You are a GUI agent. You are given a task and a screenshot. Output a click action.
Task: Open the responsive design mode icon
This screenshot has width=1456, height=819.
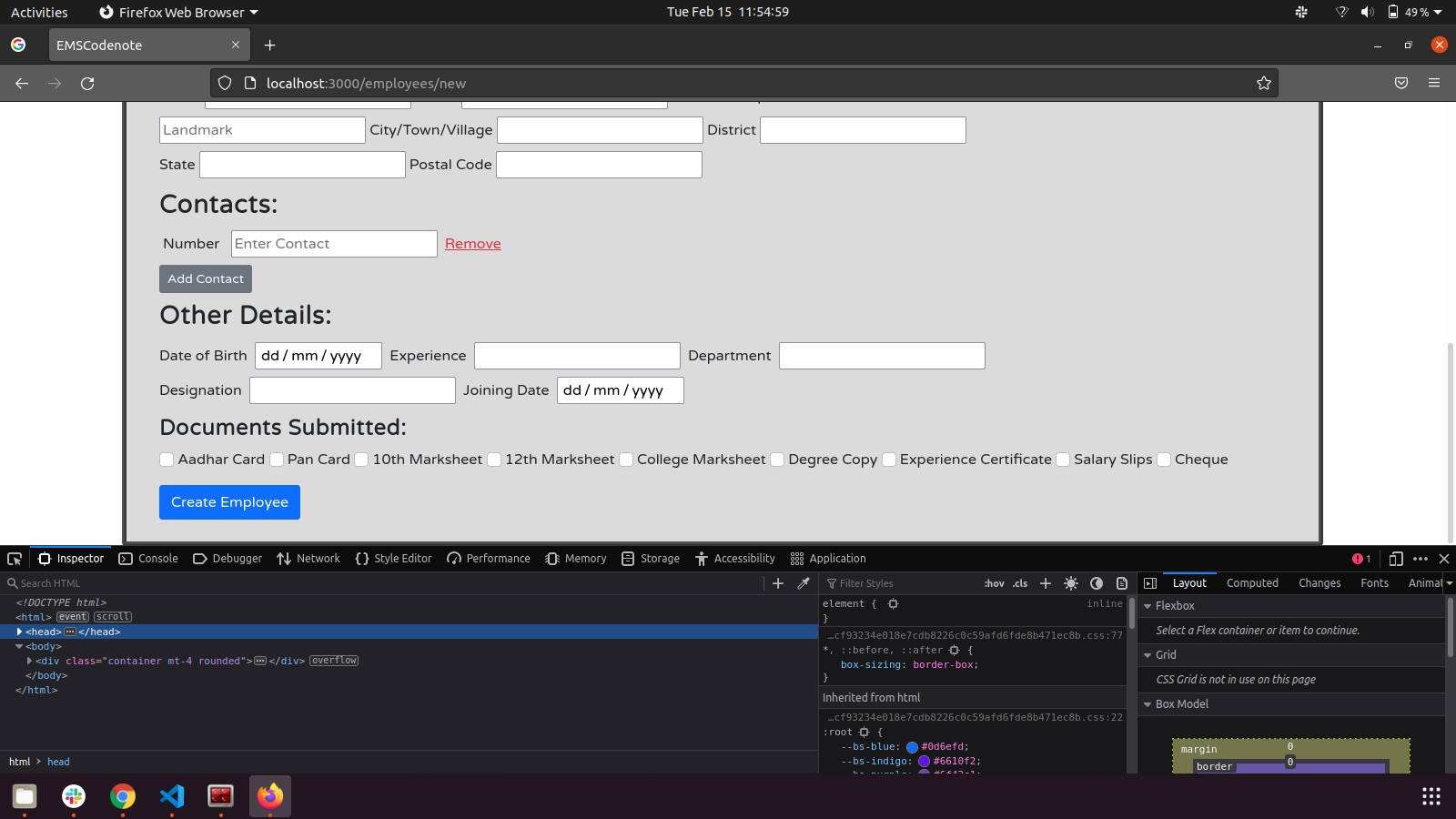point(1396,559)
